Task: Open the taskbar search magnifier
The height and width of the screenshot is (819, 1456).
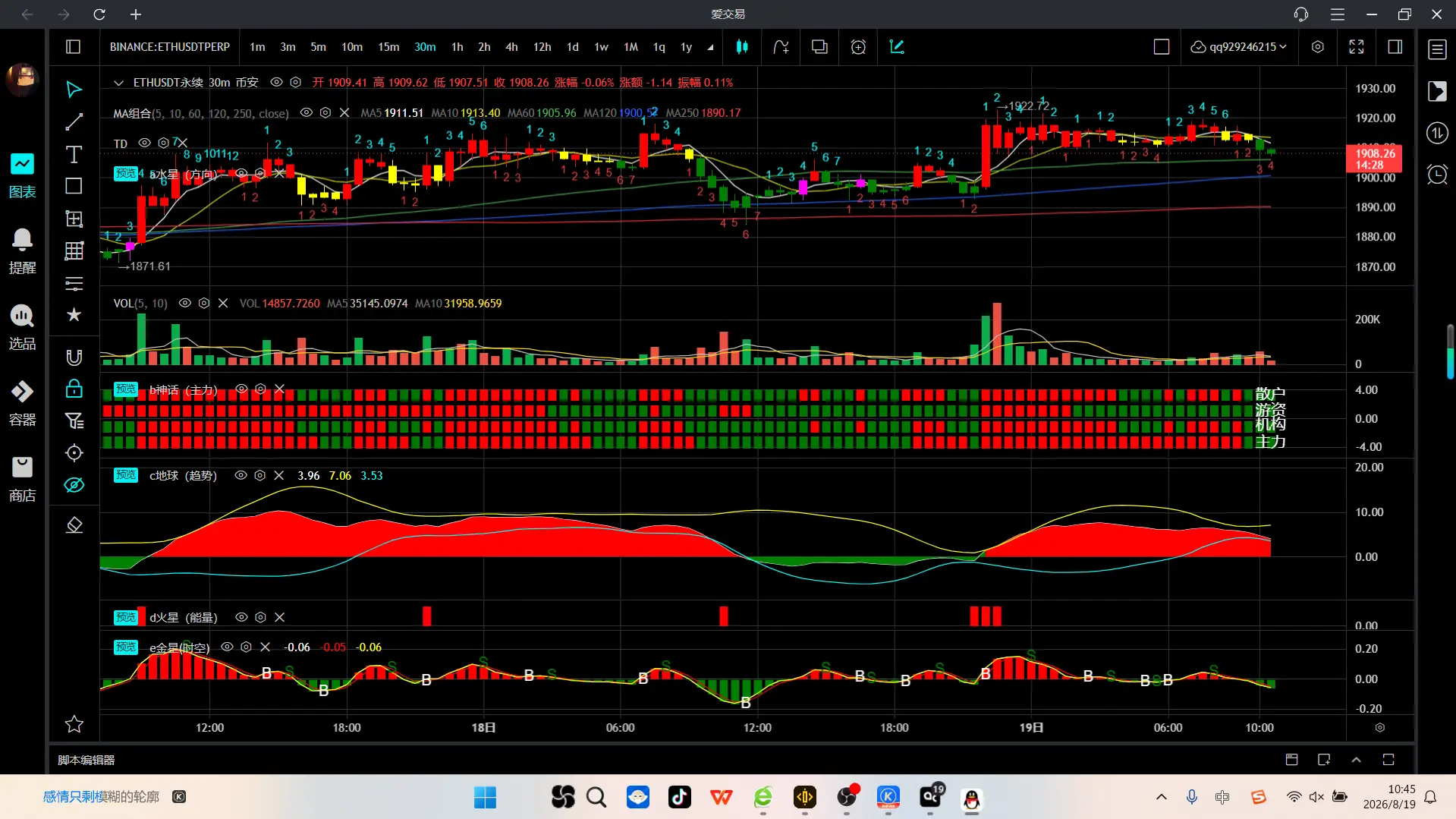Action: pos(596,797)
